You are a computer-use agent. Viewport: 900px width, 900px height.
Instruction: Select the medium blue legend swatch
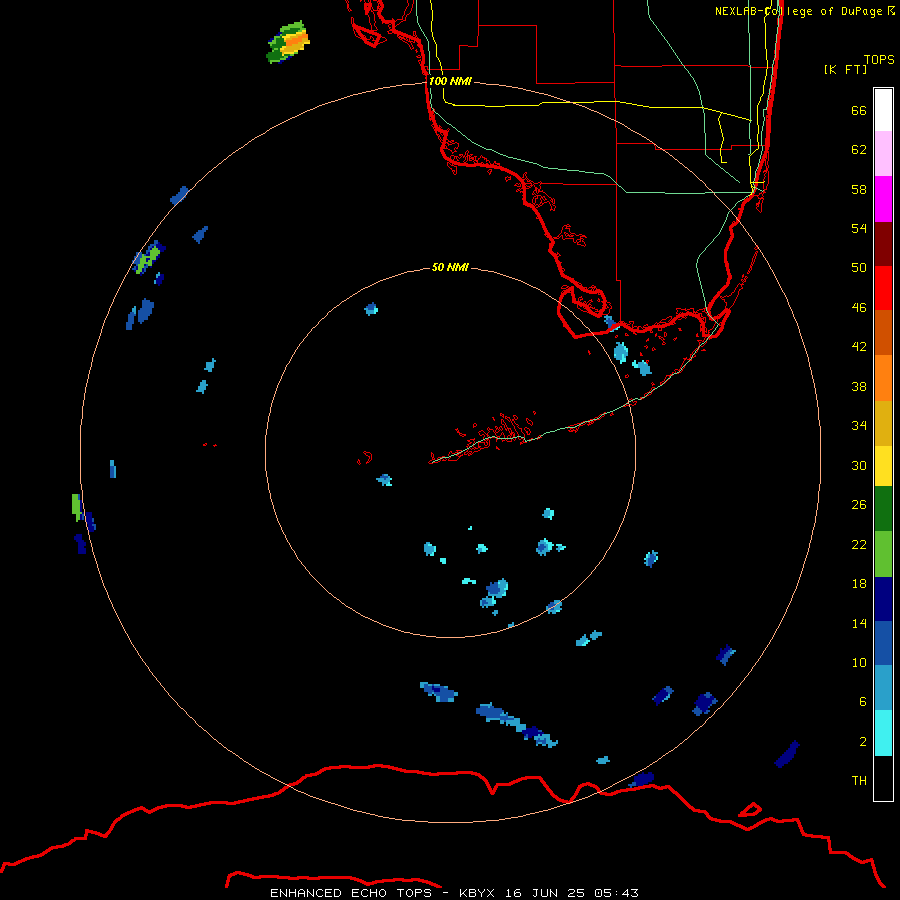883,643
